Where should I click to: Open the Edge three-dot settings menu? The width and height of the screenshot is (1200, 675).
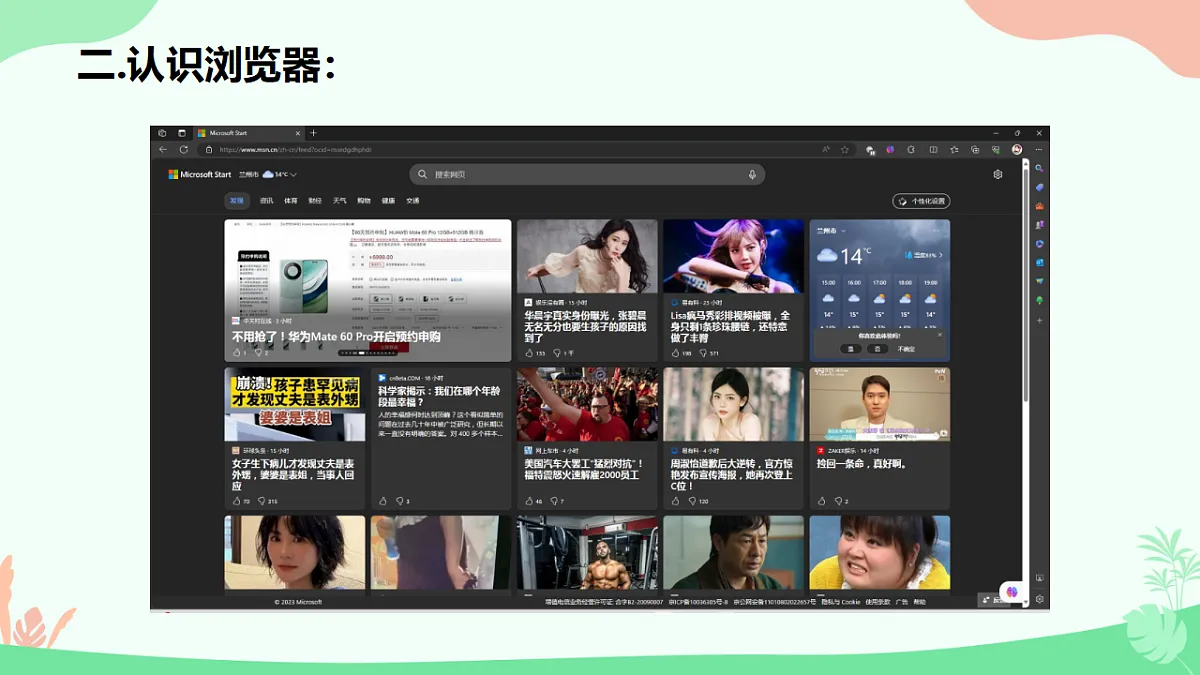pyautogui.click(x=1038, y=149)
